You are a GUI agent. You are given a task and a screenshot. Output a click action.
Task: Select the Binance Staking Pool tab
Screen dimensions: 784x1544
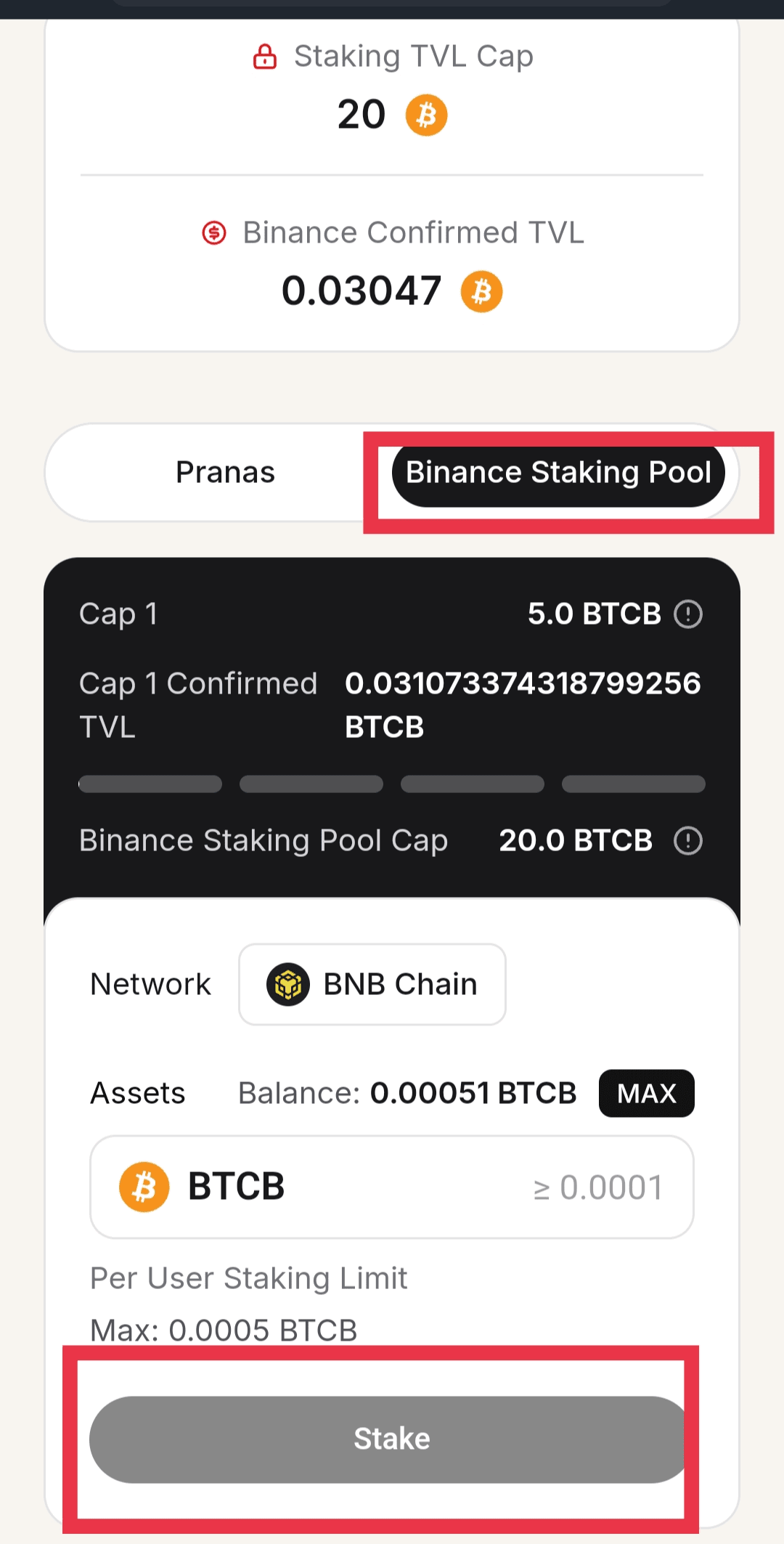point(558,473)
